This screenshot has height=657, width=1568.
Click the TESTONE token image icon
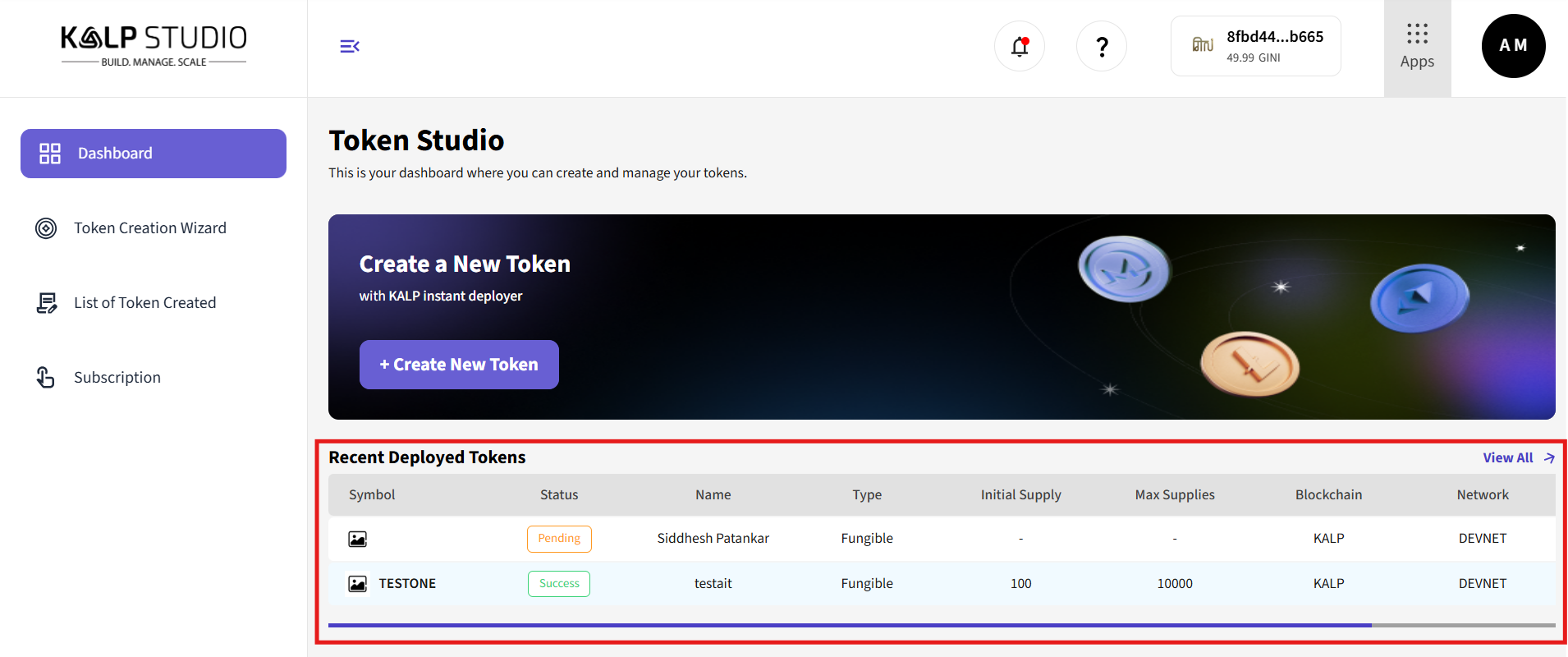pyautogui.click(x=358, y=584)
